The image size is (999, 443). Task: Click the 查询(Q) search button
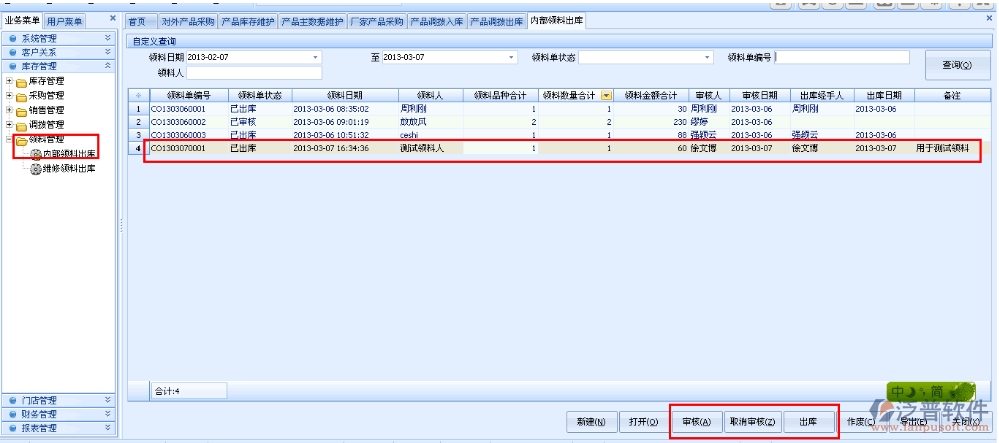[957, 65]
